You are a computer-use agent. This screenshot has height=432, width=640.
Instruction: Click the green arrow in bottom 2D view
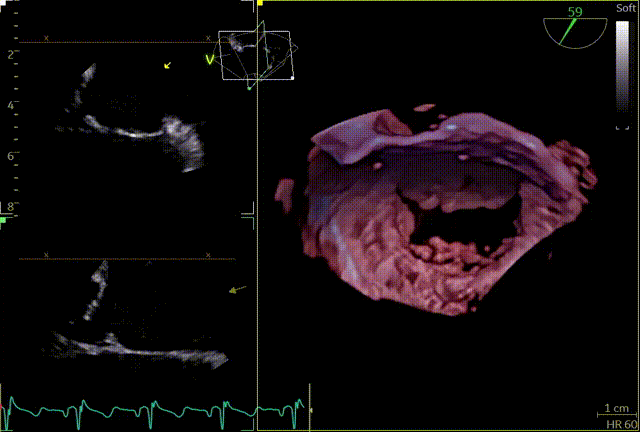tap(237, 290)
